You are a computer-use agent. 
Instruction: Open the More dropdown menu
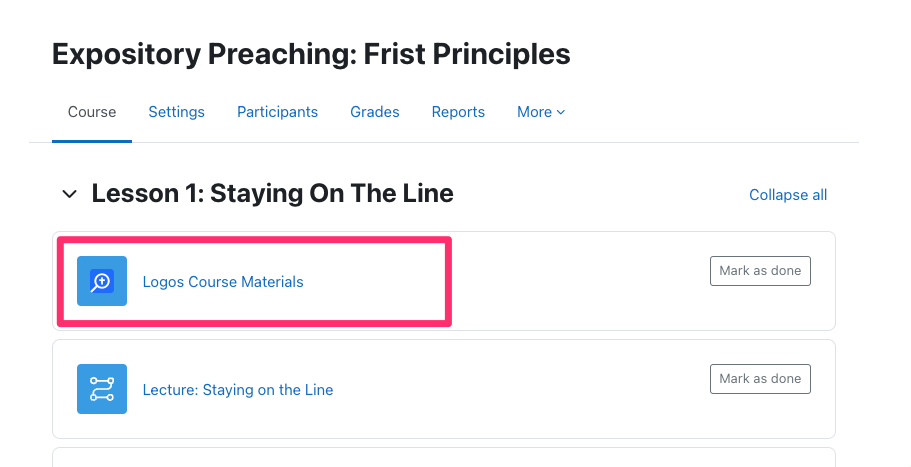coord(541,112)
